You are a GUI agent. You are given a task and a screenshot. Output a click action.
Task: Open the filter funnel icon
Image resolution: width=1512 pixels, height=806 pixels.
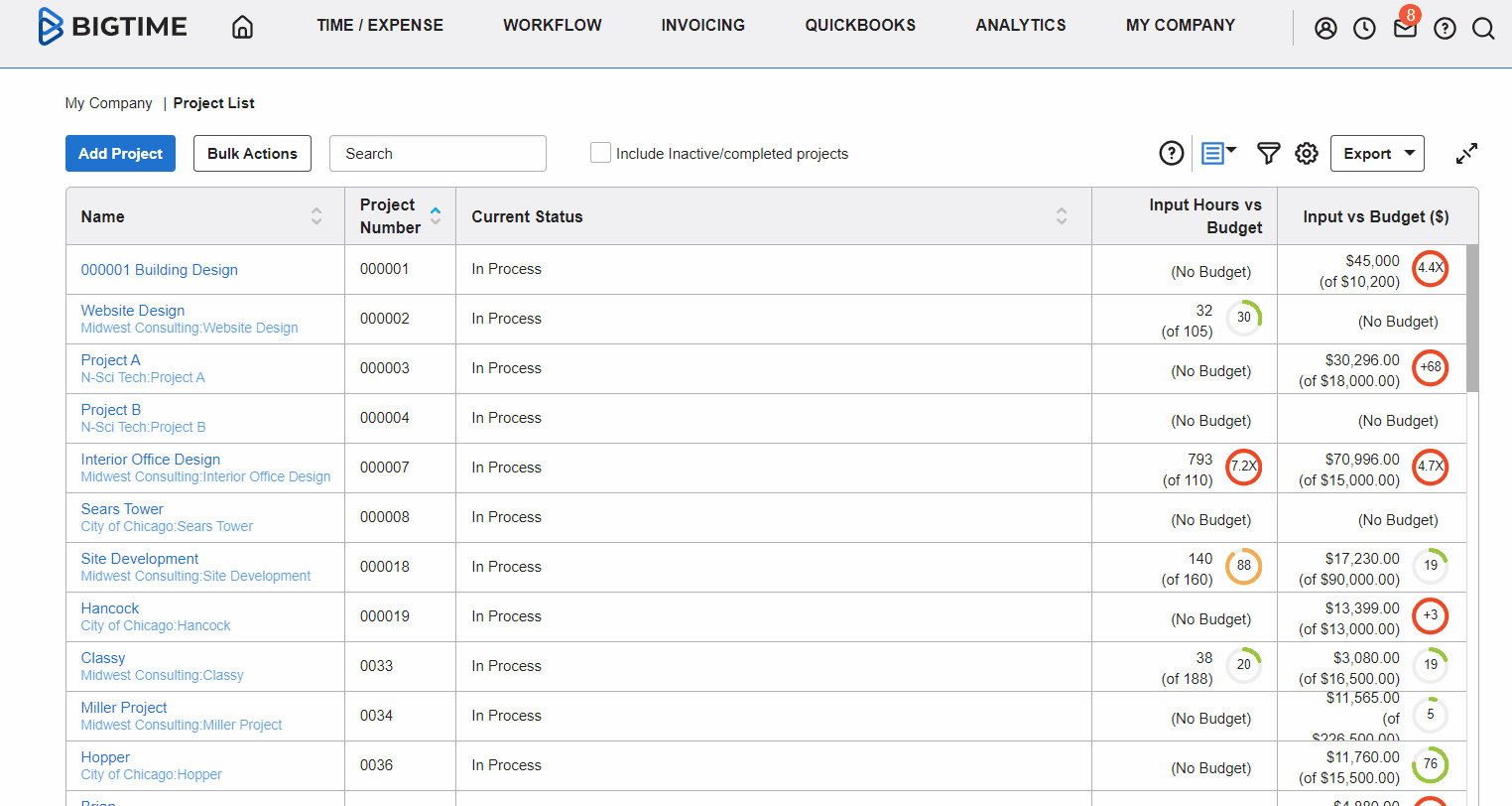pos(1268,153)
